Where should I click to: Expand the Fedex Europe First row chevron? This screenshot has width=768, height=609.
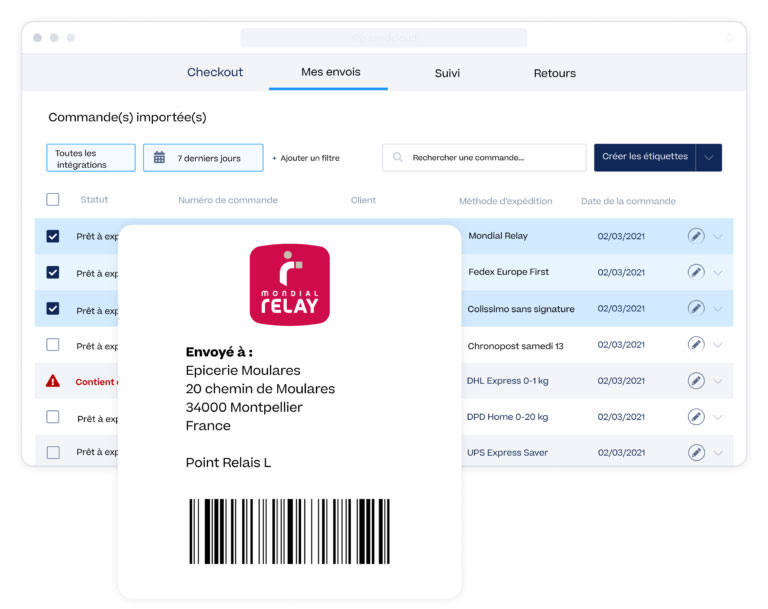point(718,273)
